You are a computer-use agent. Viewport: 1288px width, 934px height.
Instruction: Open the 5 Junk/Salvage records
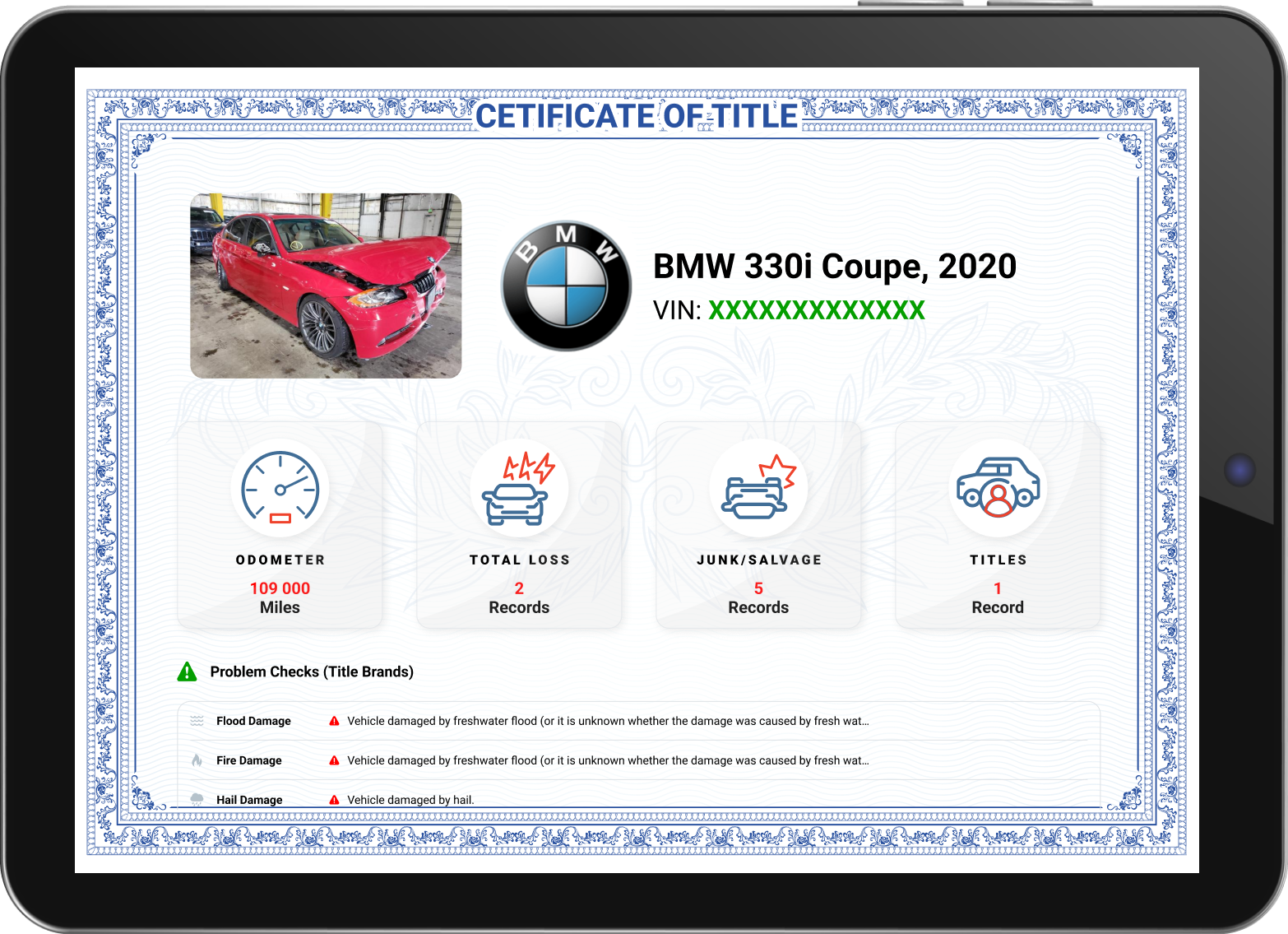(x=758, y=598)
